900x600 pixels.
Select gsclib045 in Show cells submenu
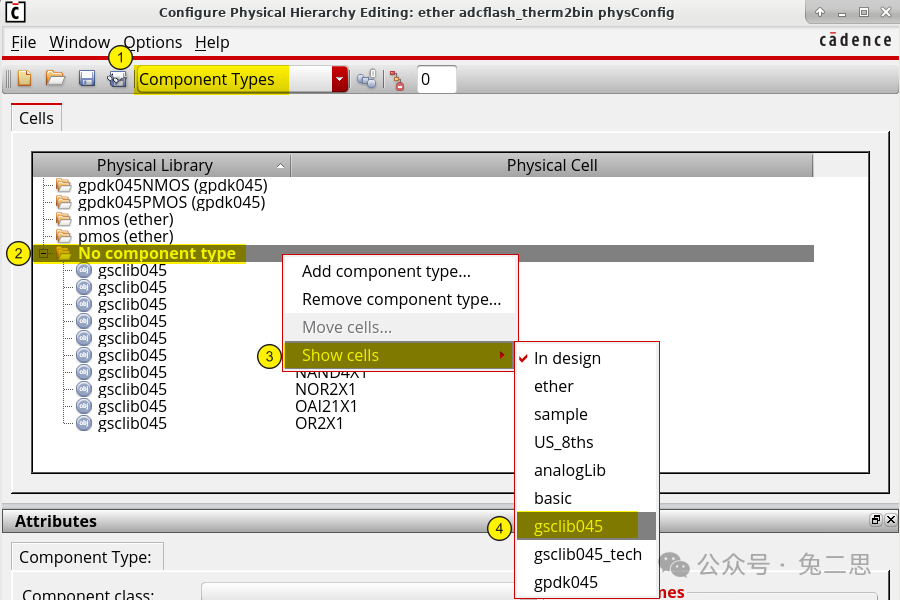coord(586,526)
